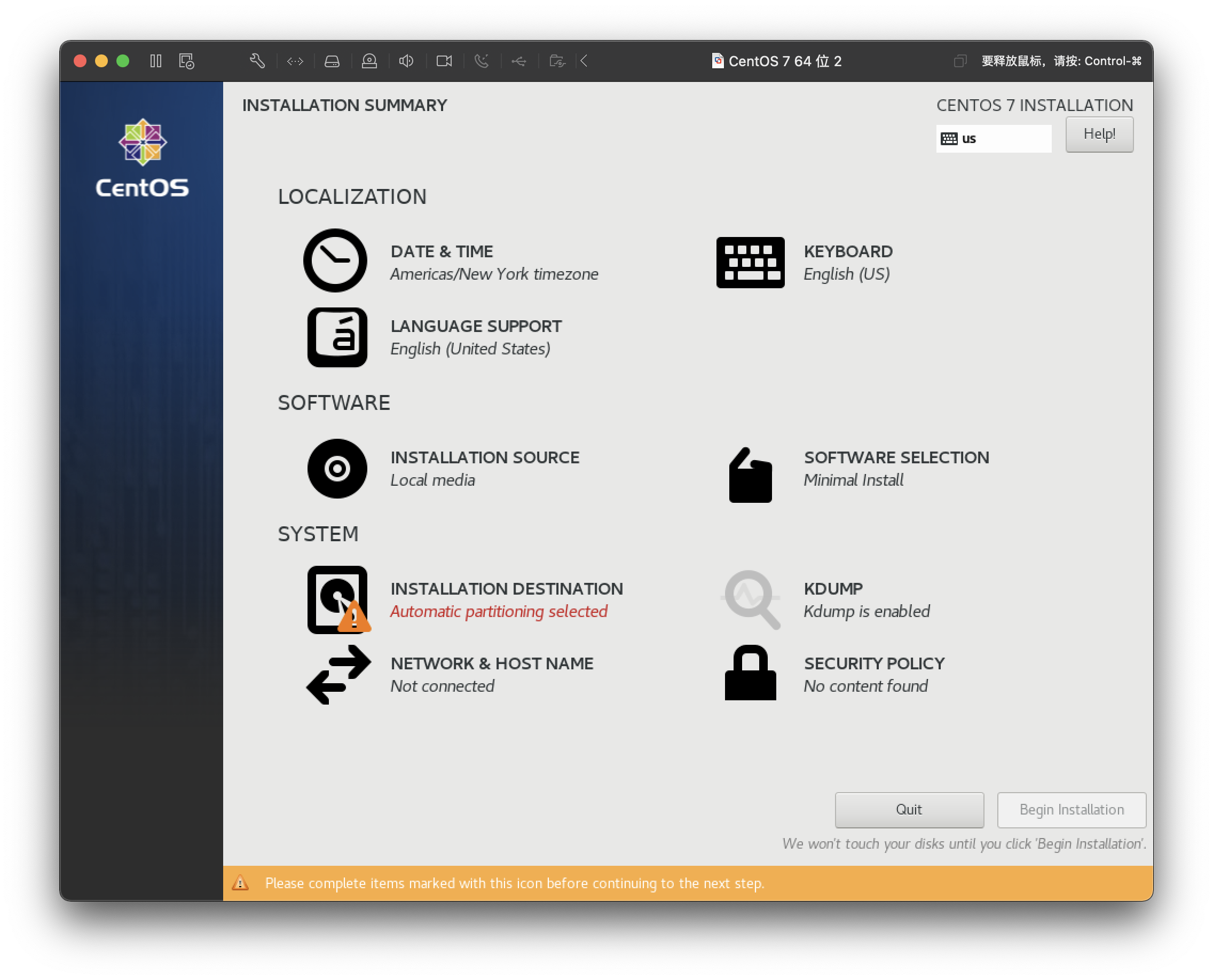This screenshot has height=980, width=1213.
Task: Click 'Kdump is enabled' text
Action: click(867, 612)
